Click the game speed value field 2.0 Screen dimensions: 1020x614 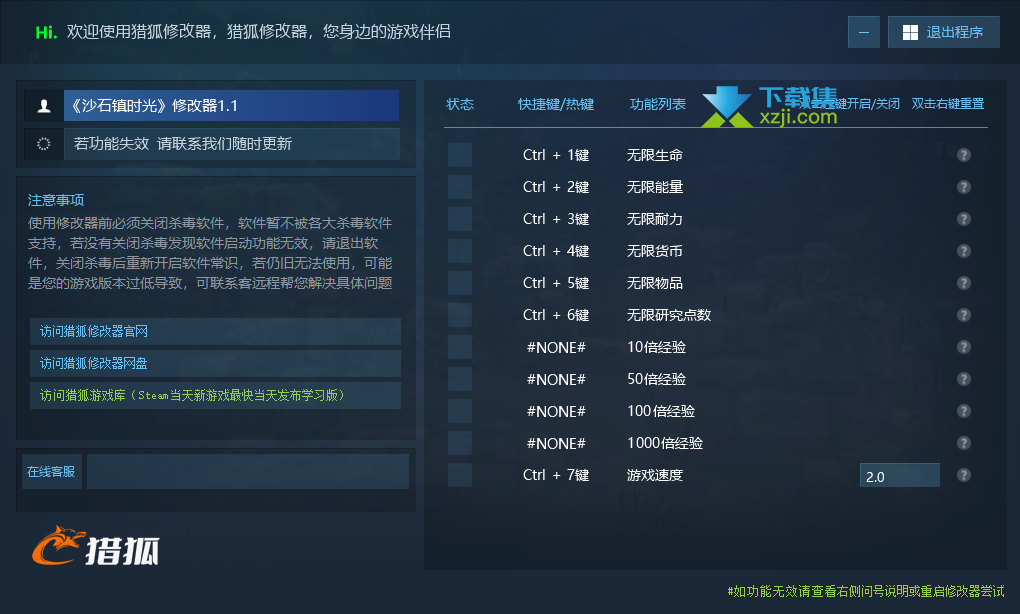pos(900,475)
